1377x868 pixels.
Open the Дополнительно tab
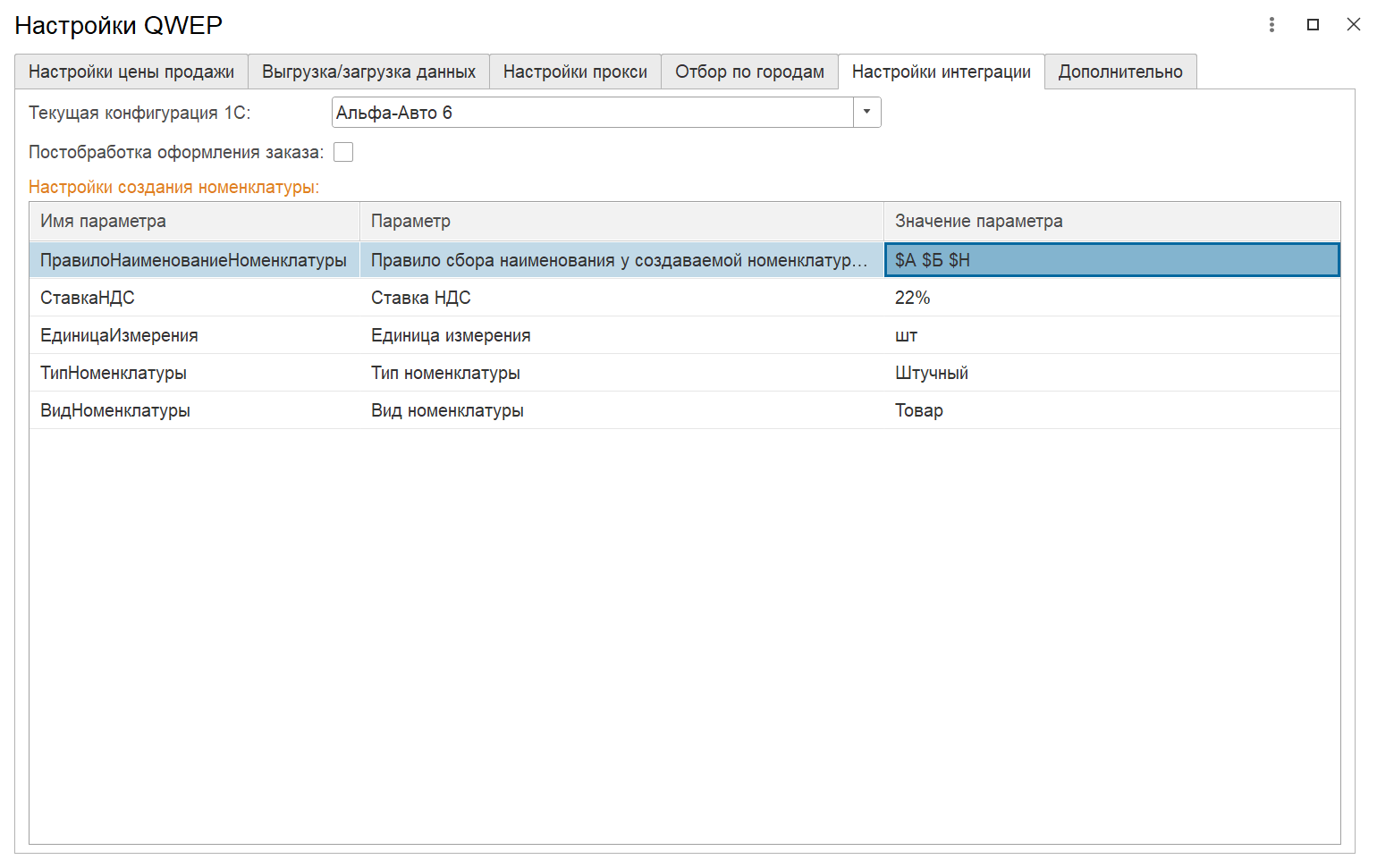tap(1119, 72)
